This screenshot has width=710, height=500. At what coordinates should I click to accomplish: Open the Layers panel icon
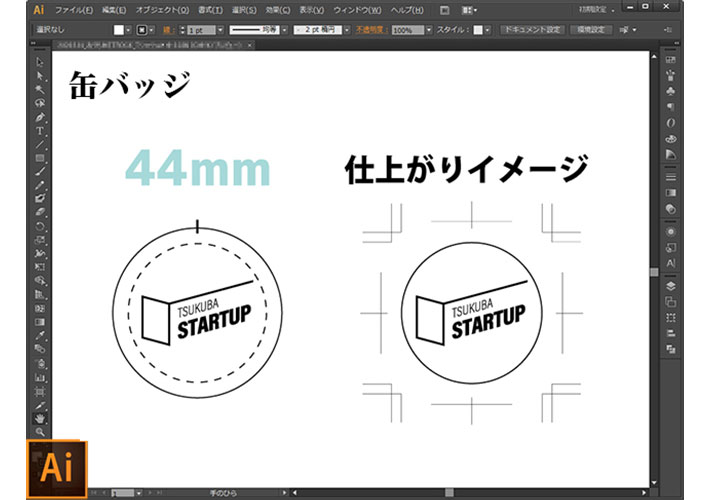[671, 286]
